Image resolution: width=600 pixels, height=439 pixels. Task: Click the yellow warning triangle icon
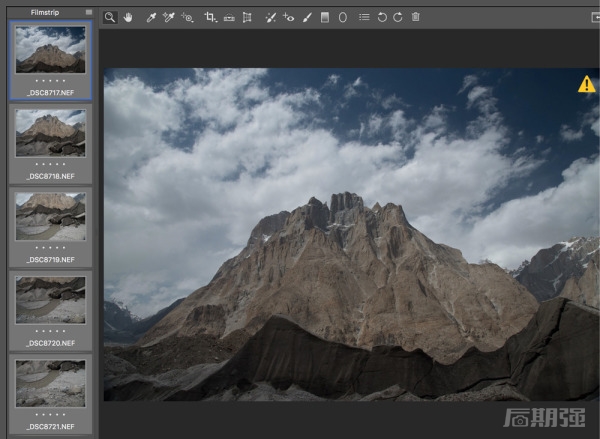point(587,84)
